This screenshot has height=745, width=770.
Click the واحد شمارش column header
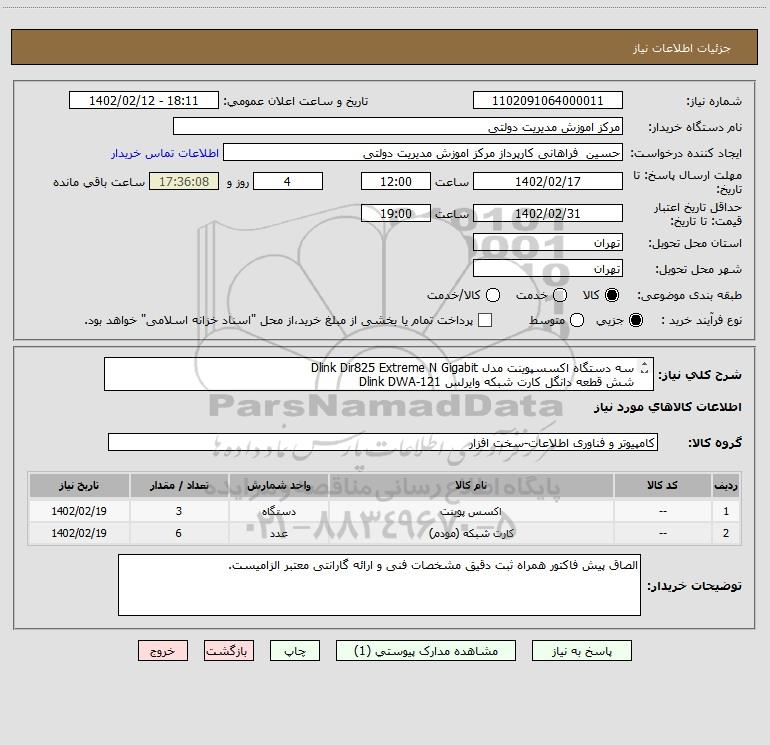(278, 486)
